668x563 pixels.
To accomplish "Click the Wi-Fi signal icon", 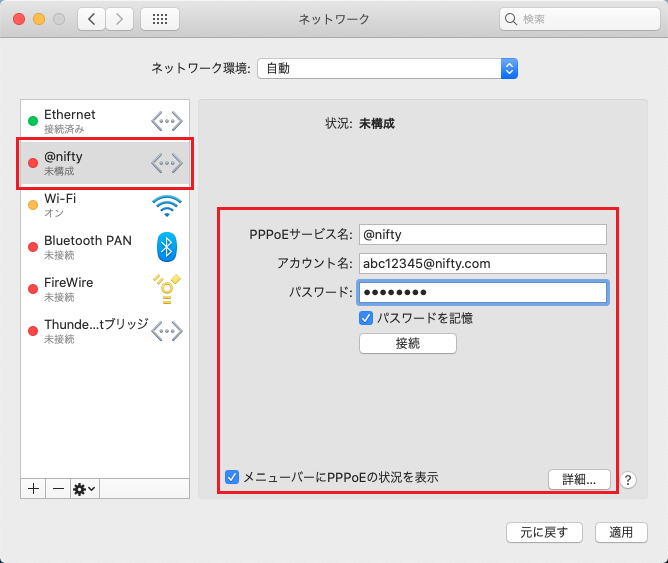I will (167, 206).
